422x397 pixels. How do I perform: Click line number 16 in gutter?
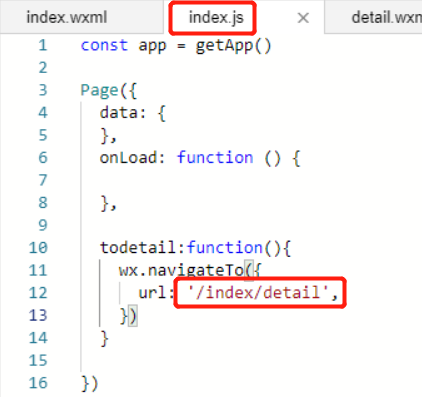click(x=38, y=383)
